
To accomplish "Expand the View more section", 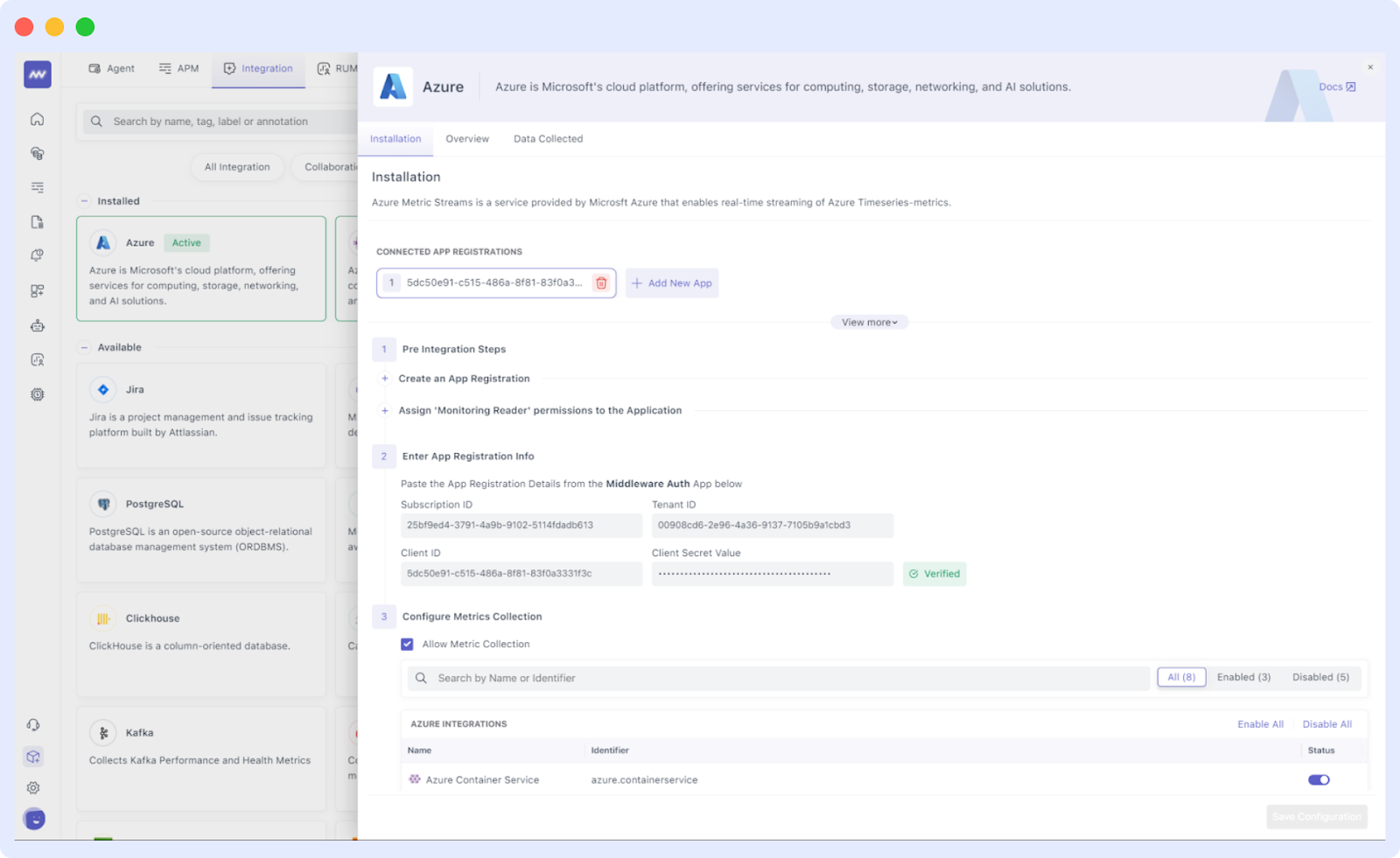I will (868, 322).
